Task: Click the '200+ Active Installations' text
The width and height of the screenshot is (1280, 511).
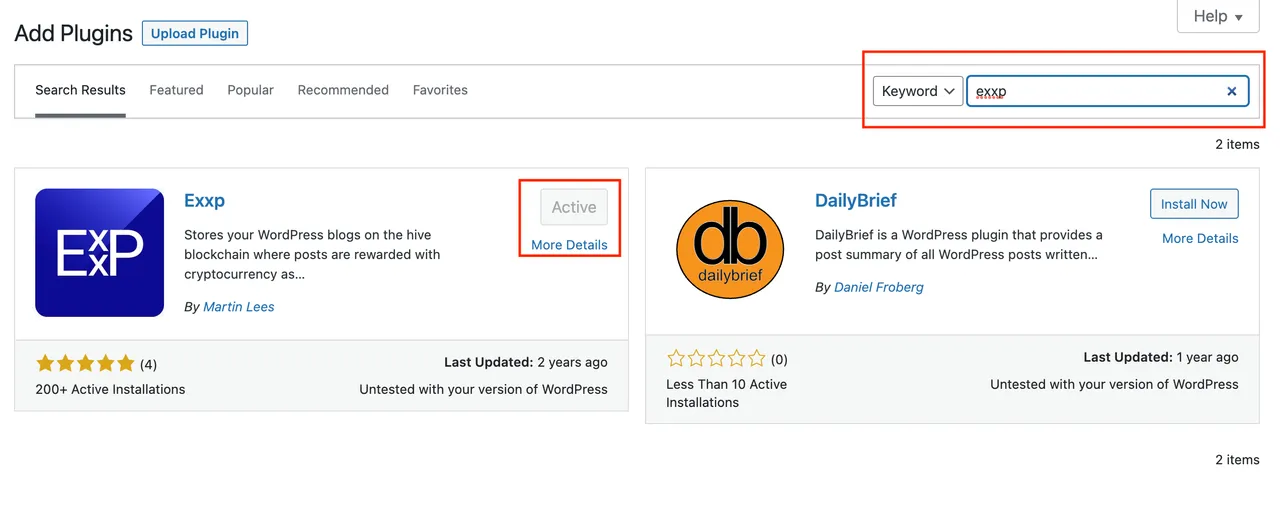Action: [110, 389]
